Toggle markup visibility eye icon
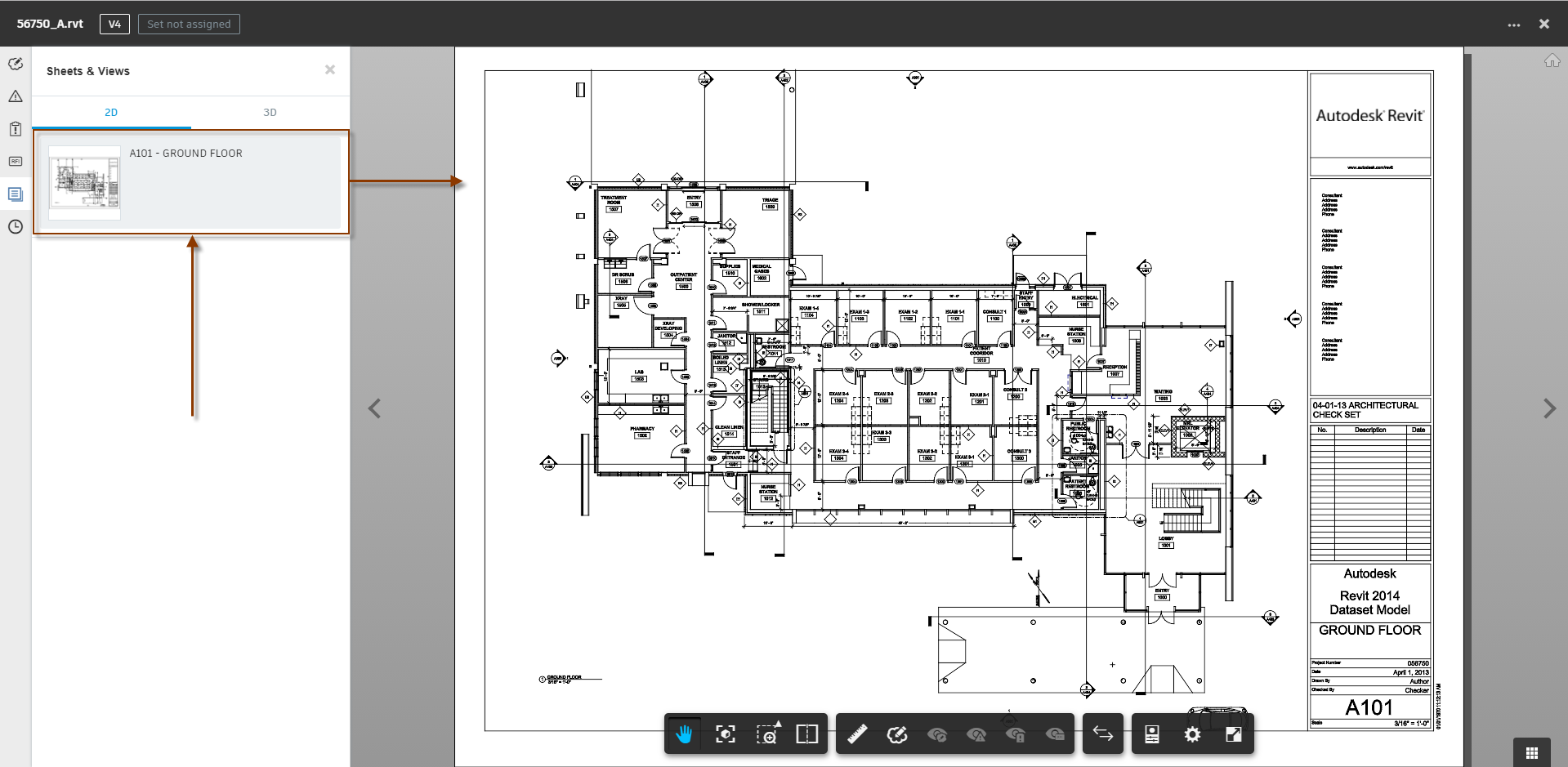The width and height of the screenshot is (1568, 767). pos(937,734)
